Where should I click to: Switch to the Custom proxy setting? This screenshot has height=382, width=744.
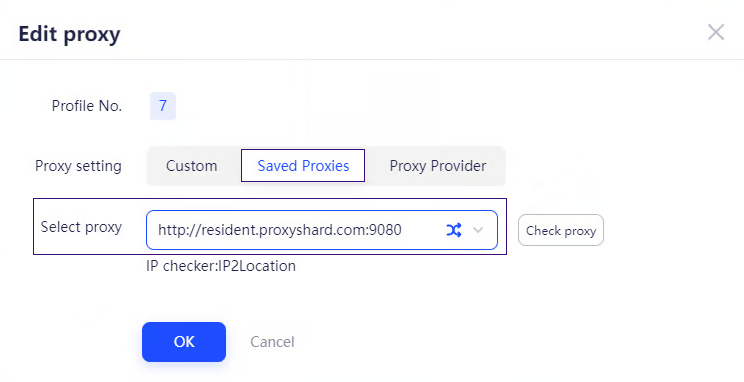point(192,166)
